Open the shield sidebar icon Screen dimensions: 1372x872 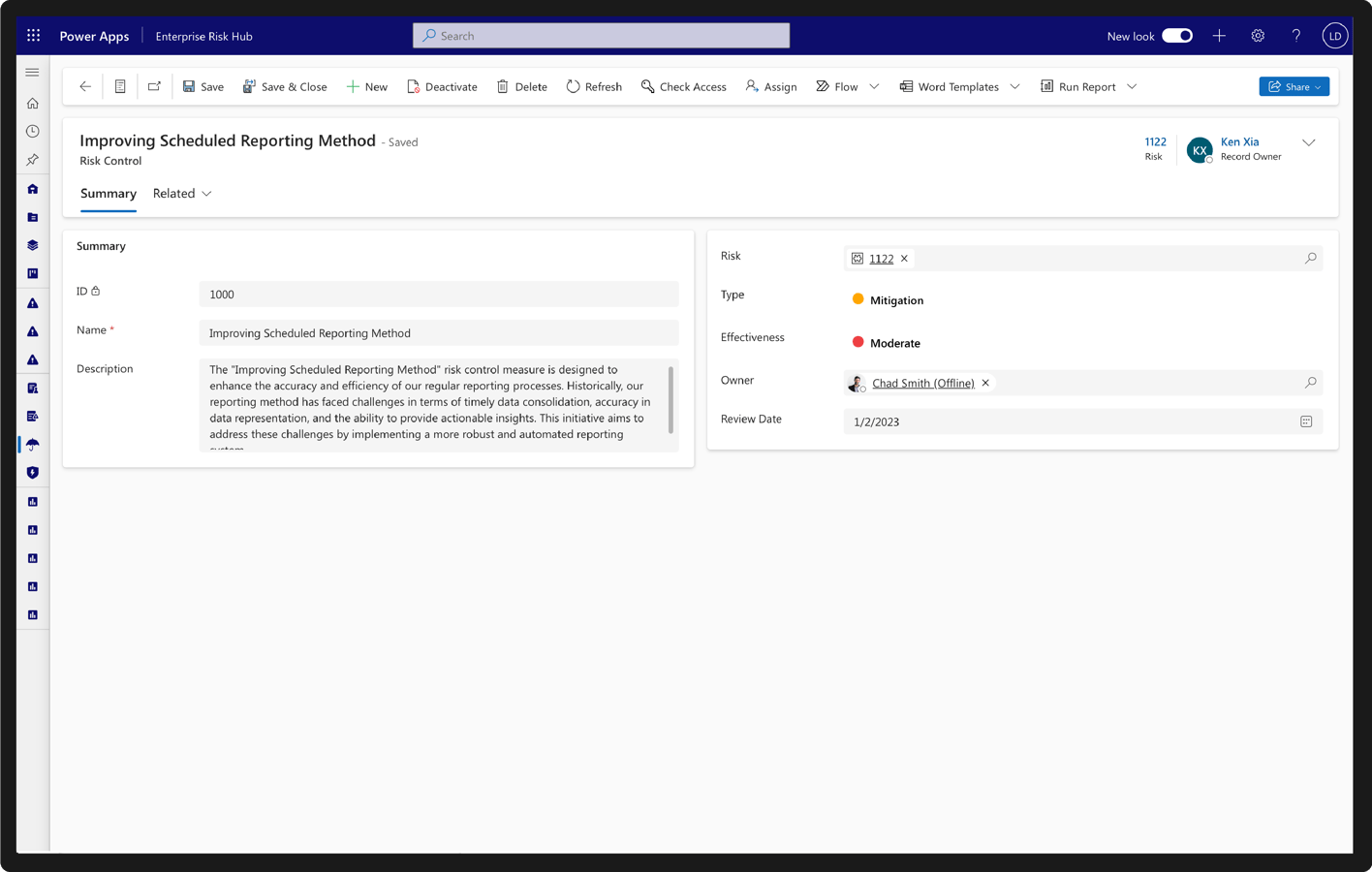[x=32, y=473]
